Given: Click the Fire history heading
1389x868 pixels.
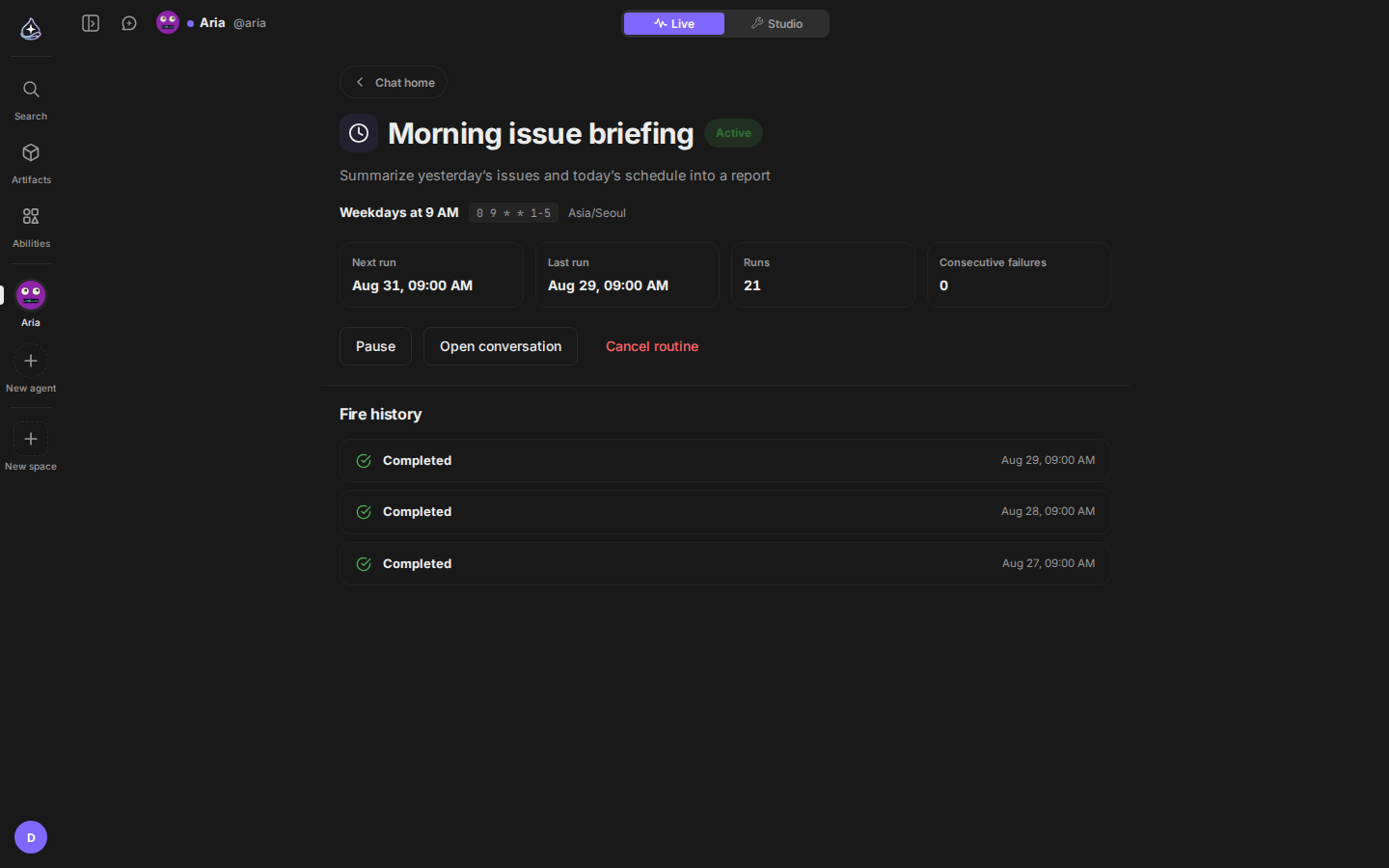Looking at the screenshot, I should tap(381, 414).
